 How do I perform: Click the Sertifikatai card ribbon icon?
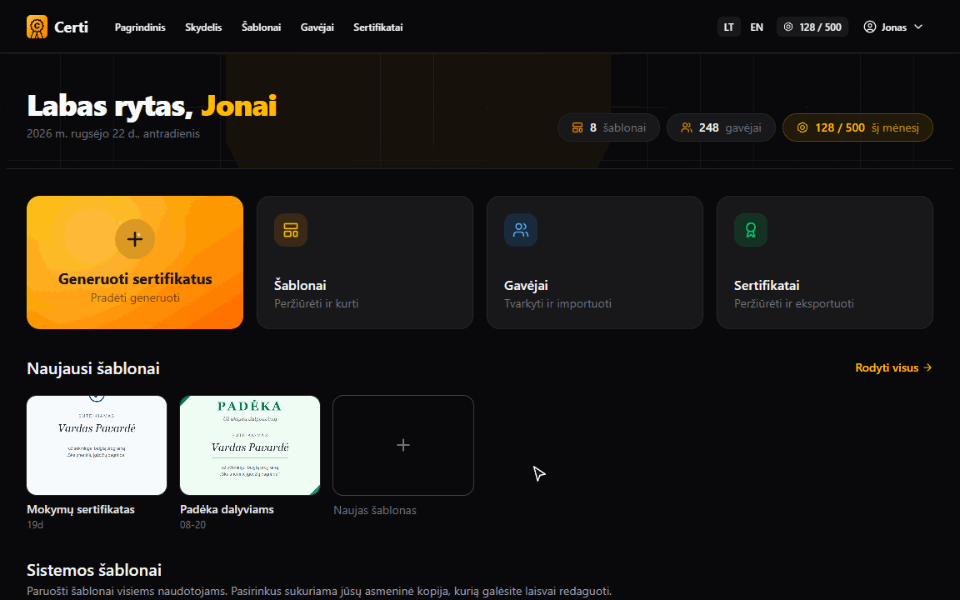[x=751, y=230]
